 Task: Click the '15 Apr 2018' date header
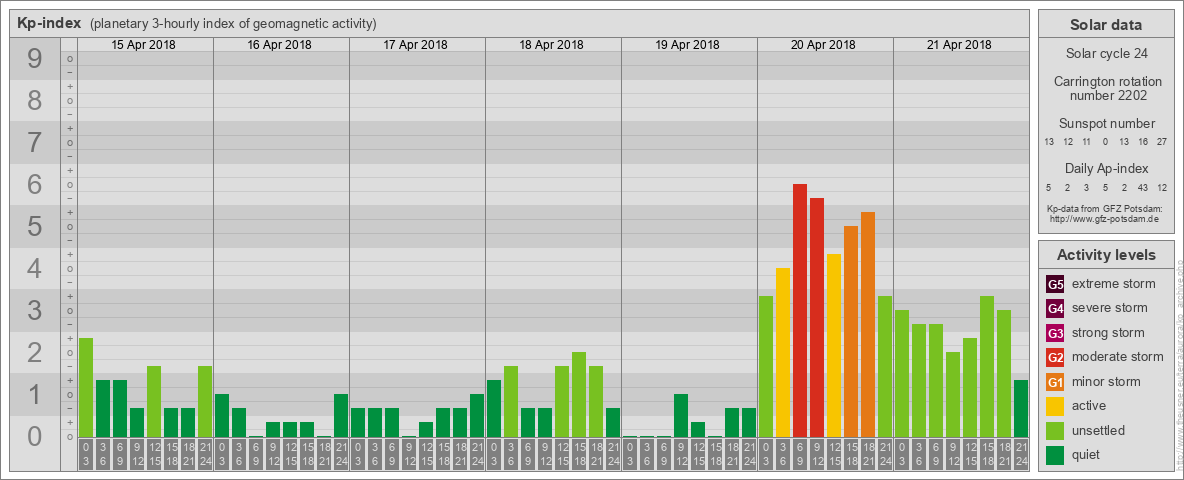pyautogui.click(x=143, y=45)
